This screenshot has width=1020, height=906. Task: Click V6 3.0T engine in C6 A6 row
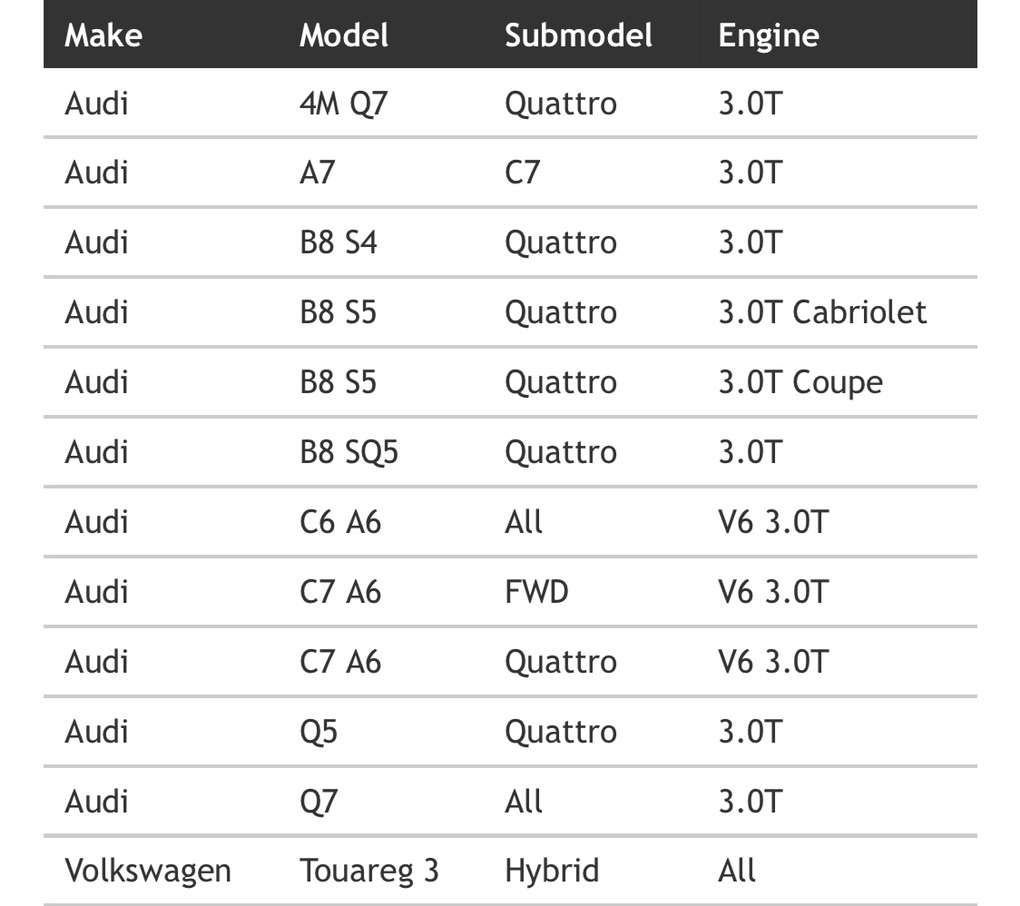(x=773, y=522)
